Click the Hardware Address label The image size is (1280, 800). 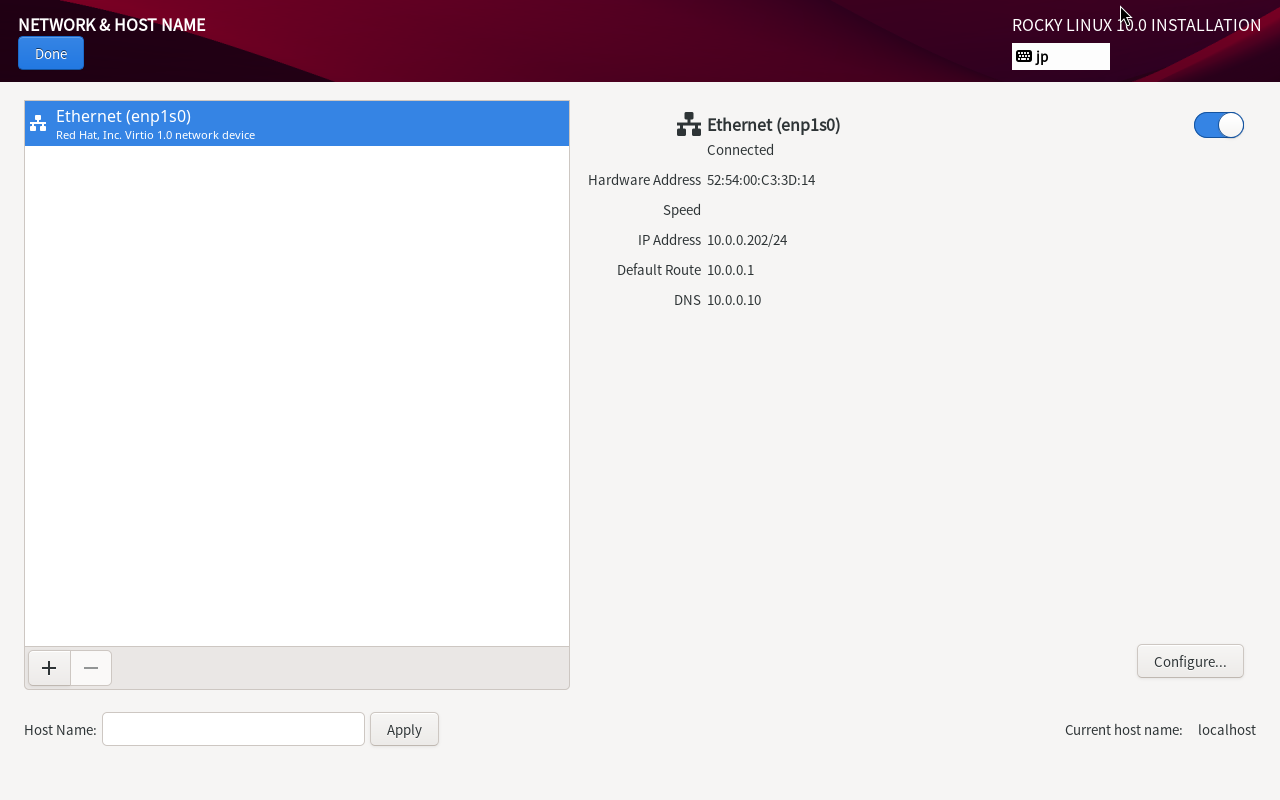click(645, 180)
